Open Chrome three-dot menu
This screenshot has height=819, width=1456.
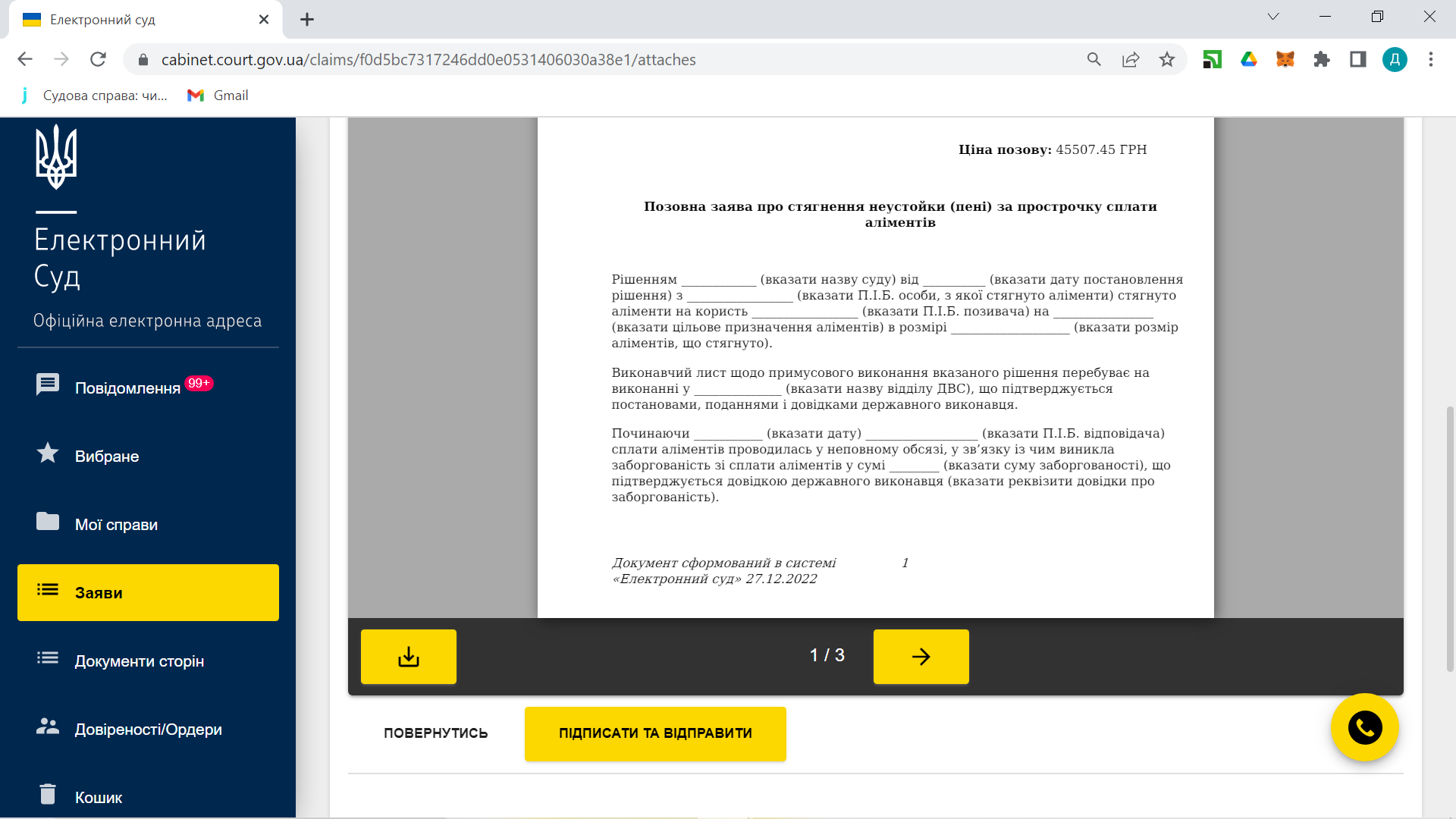click(1430, 59)
